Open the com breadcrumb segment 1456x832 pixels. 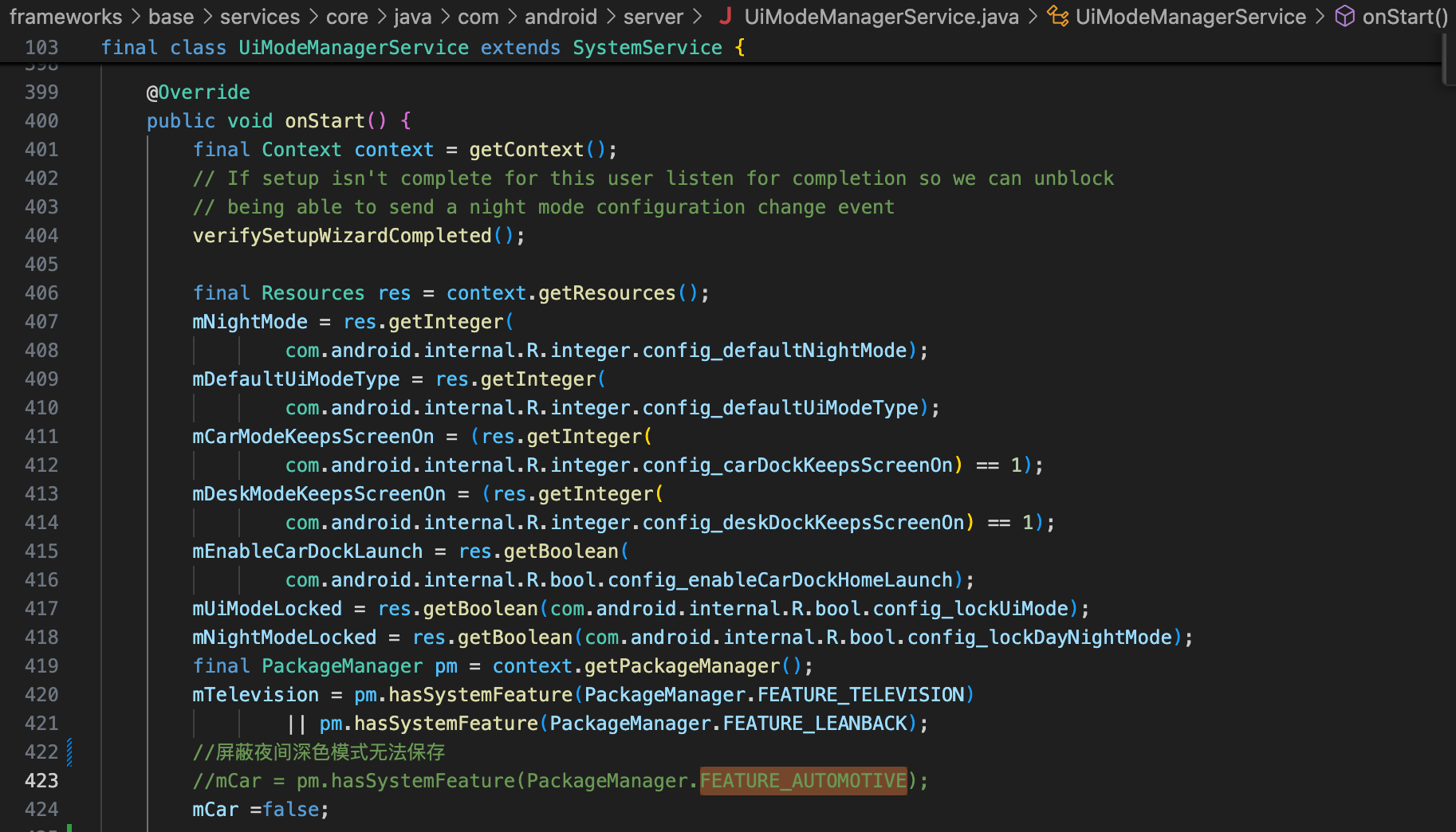point(478,16)
